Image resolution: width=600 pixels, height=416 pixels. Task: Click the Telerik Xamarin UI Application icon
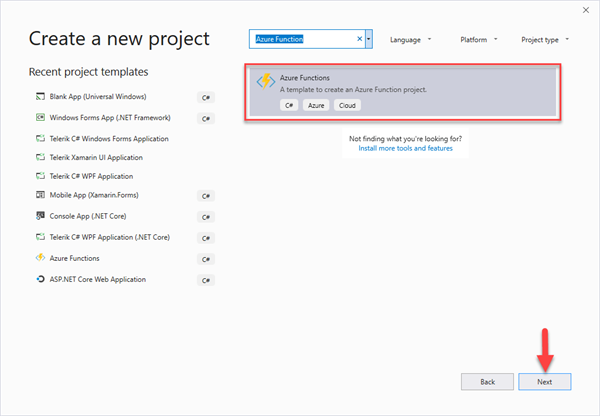[40, 157]
